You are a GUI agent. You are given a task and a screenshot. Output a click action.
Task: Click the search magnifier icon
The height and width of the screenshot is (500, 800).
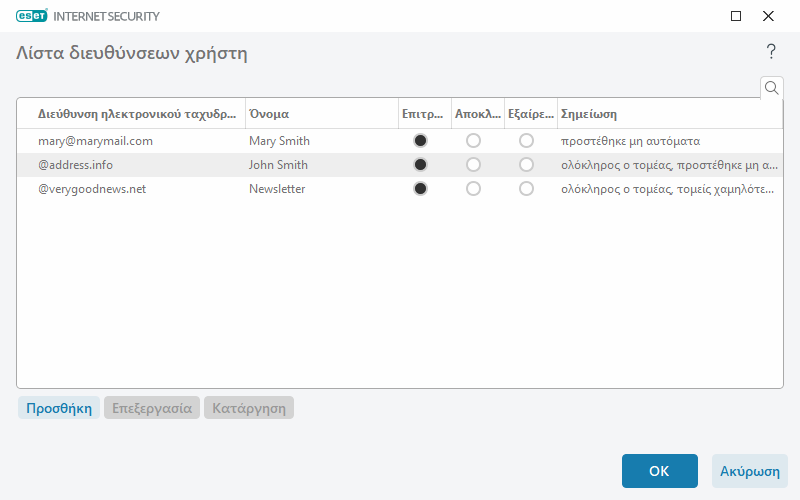click(771, 88)
